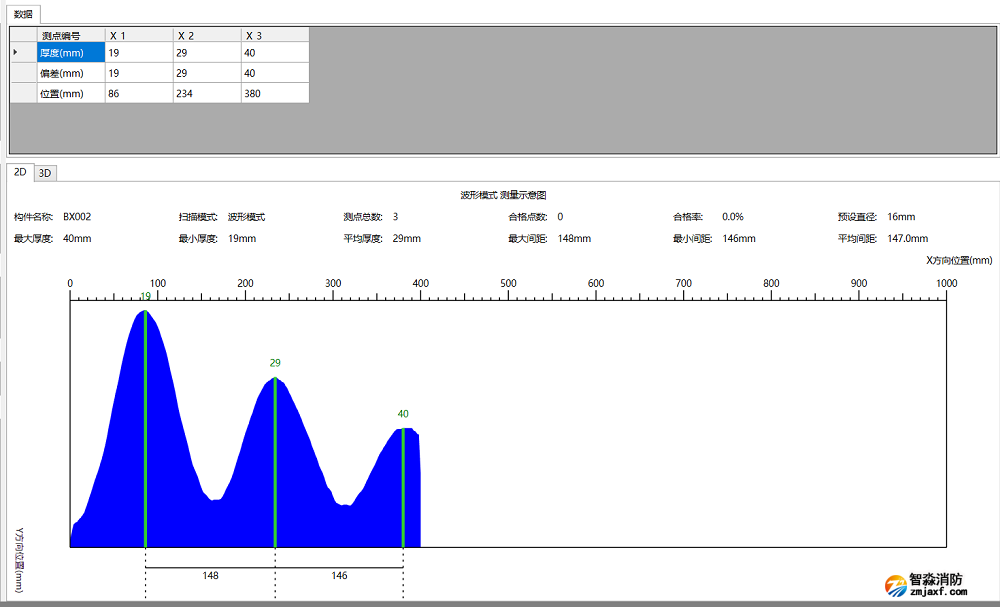Screen dimensions: 1000x607
Task: Select the position cell showing 234
Action: pos(207,93)
